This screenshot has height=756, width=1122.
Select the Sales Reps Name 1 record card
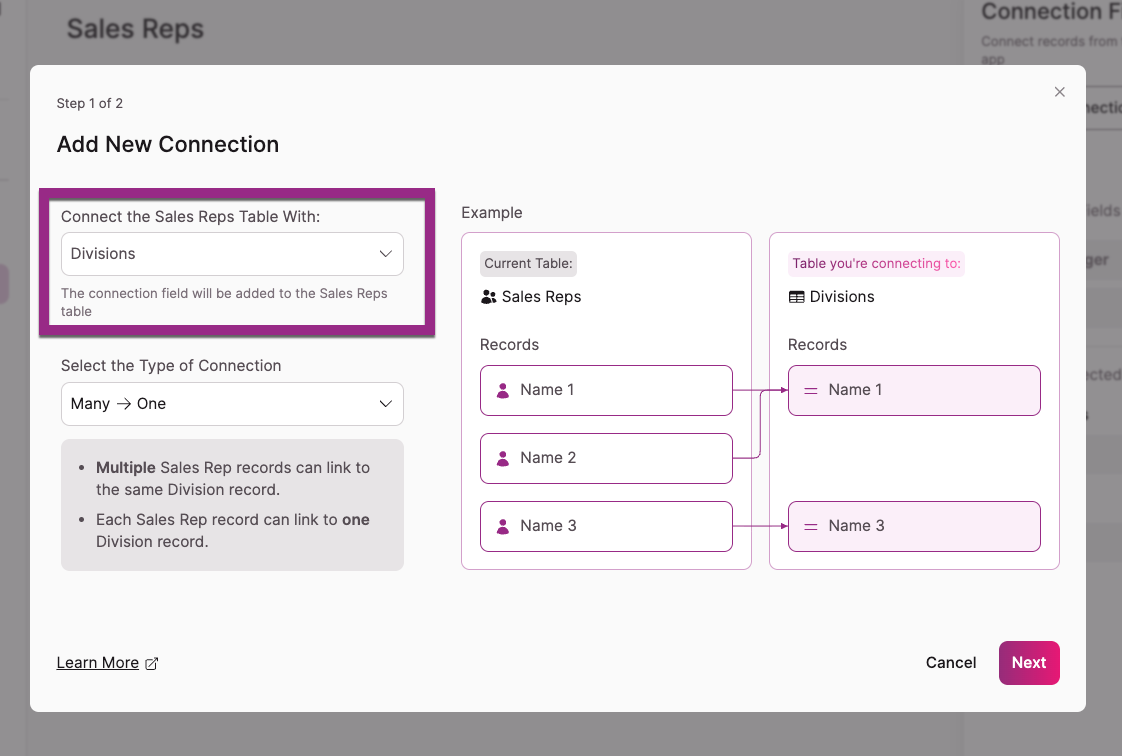tap(606, 391)
